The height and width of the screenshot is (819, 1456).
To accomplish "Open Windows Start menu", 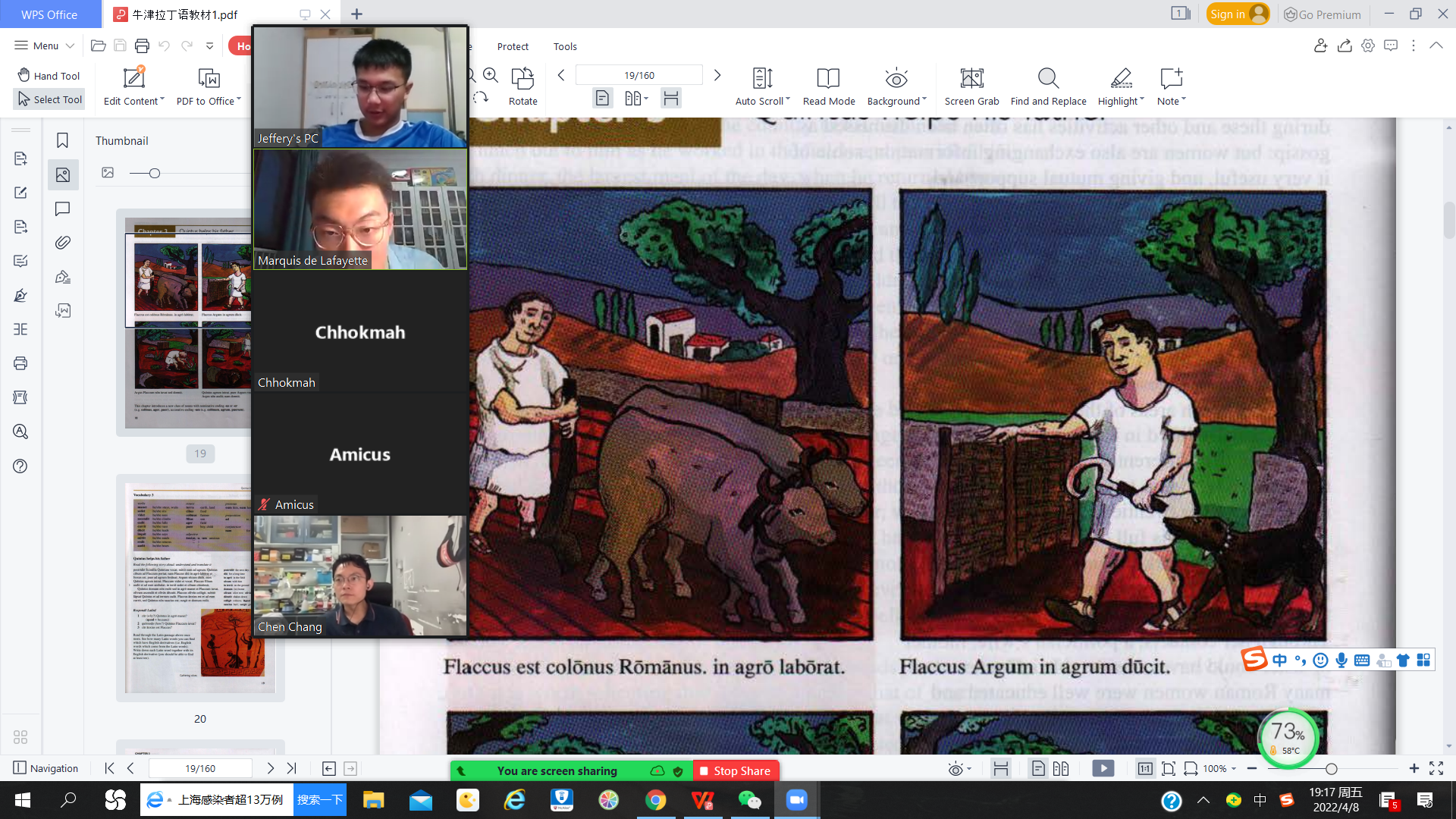I will click(x=22, y=800).
